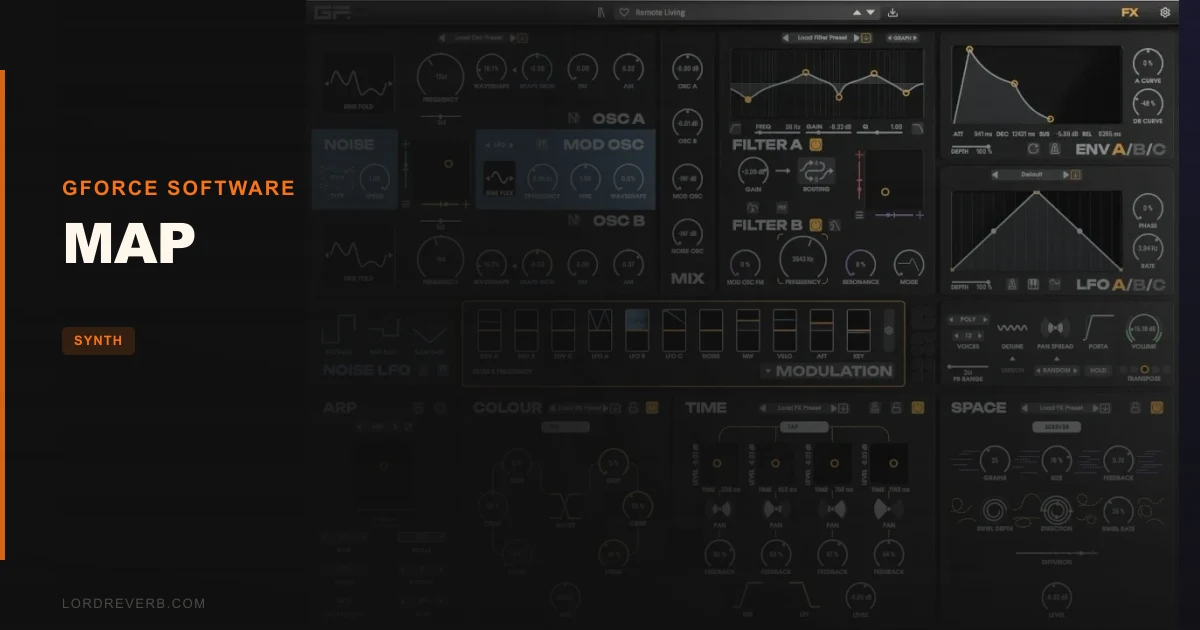This screenshot has height=630, width=1200.
Task: Select the KEY modulation slot
Action: click(x=859, y=332)
